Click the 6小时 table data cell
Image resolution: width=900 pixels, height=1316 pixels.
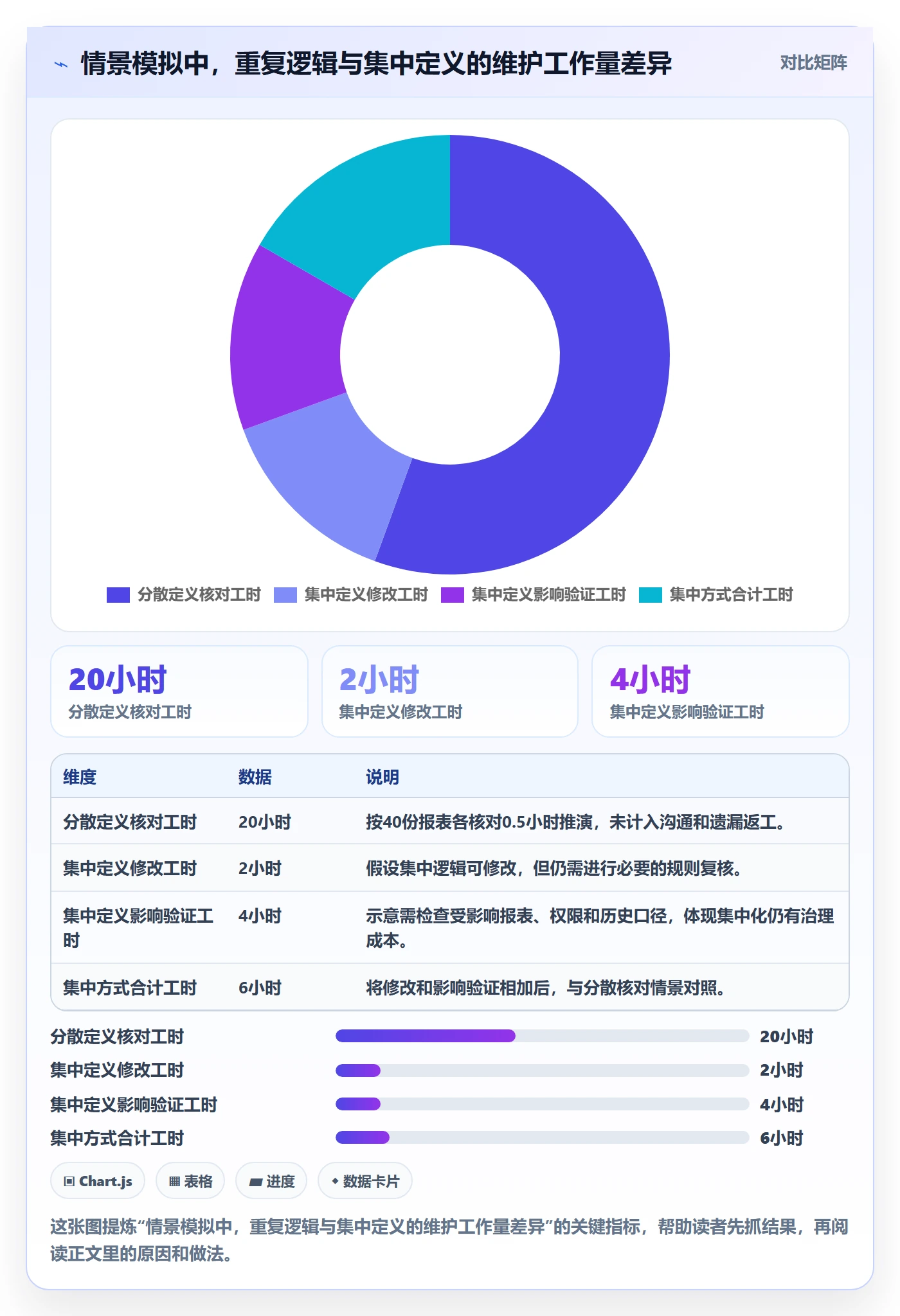[260, 988]
